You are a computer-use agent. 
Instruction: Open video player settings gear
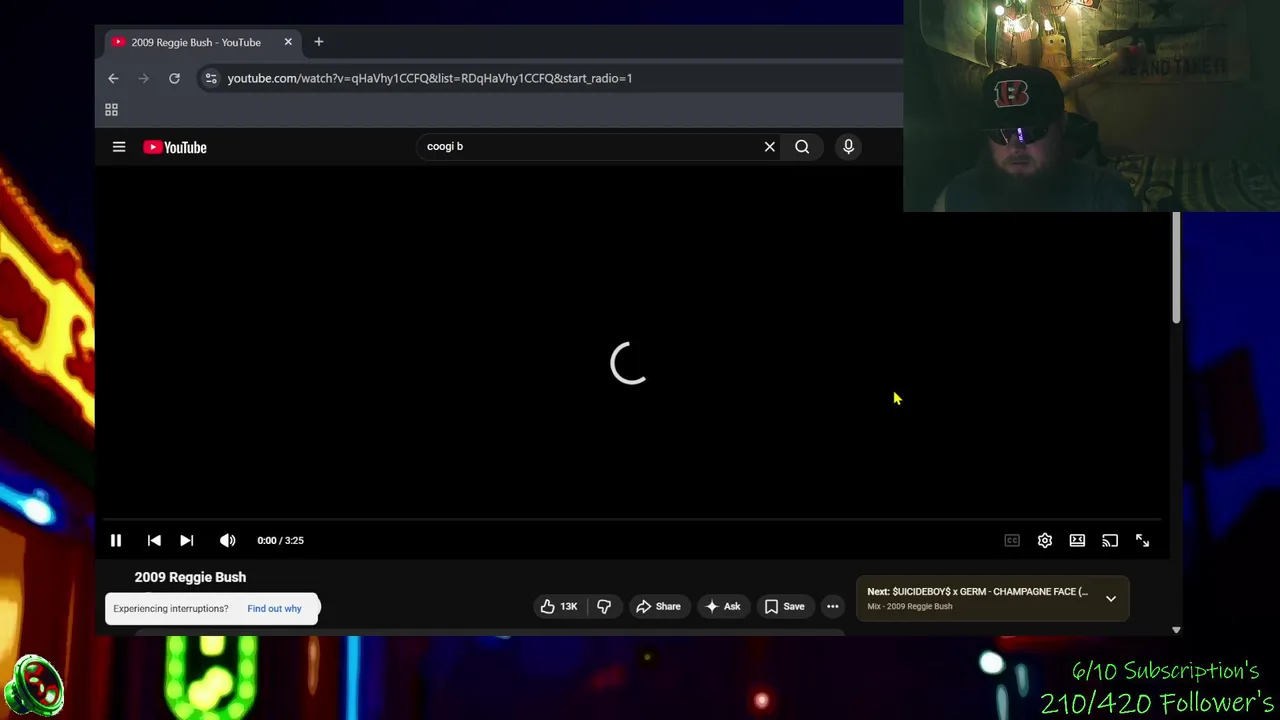tap(1045, 540)
